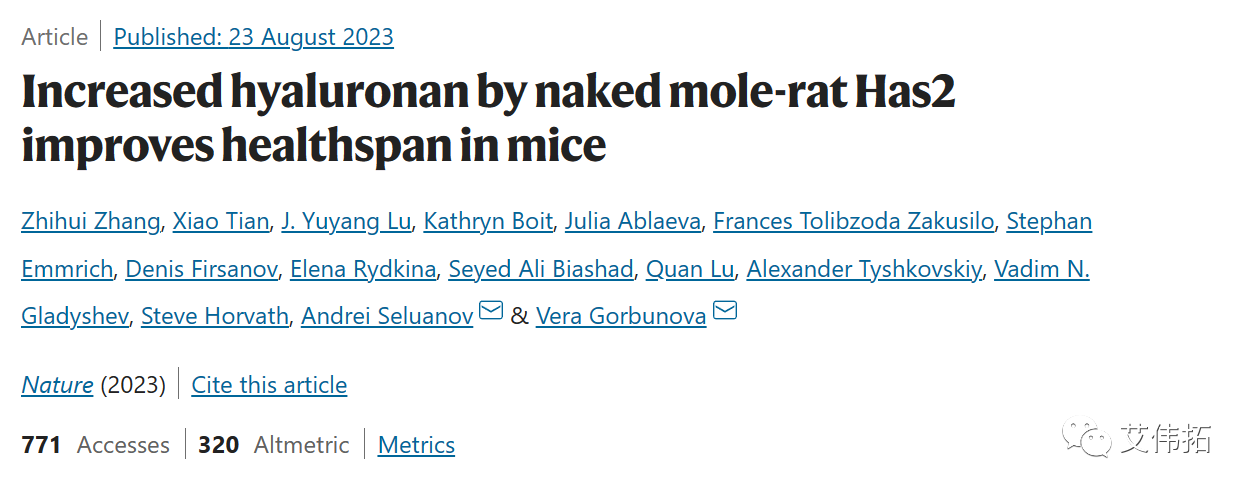Click the WeChat logo watermark icon
Viewport: 1252px width, 494px height.
(1087, 438)
